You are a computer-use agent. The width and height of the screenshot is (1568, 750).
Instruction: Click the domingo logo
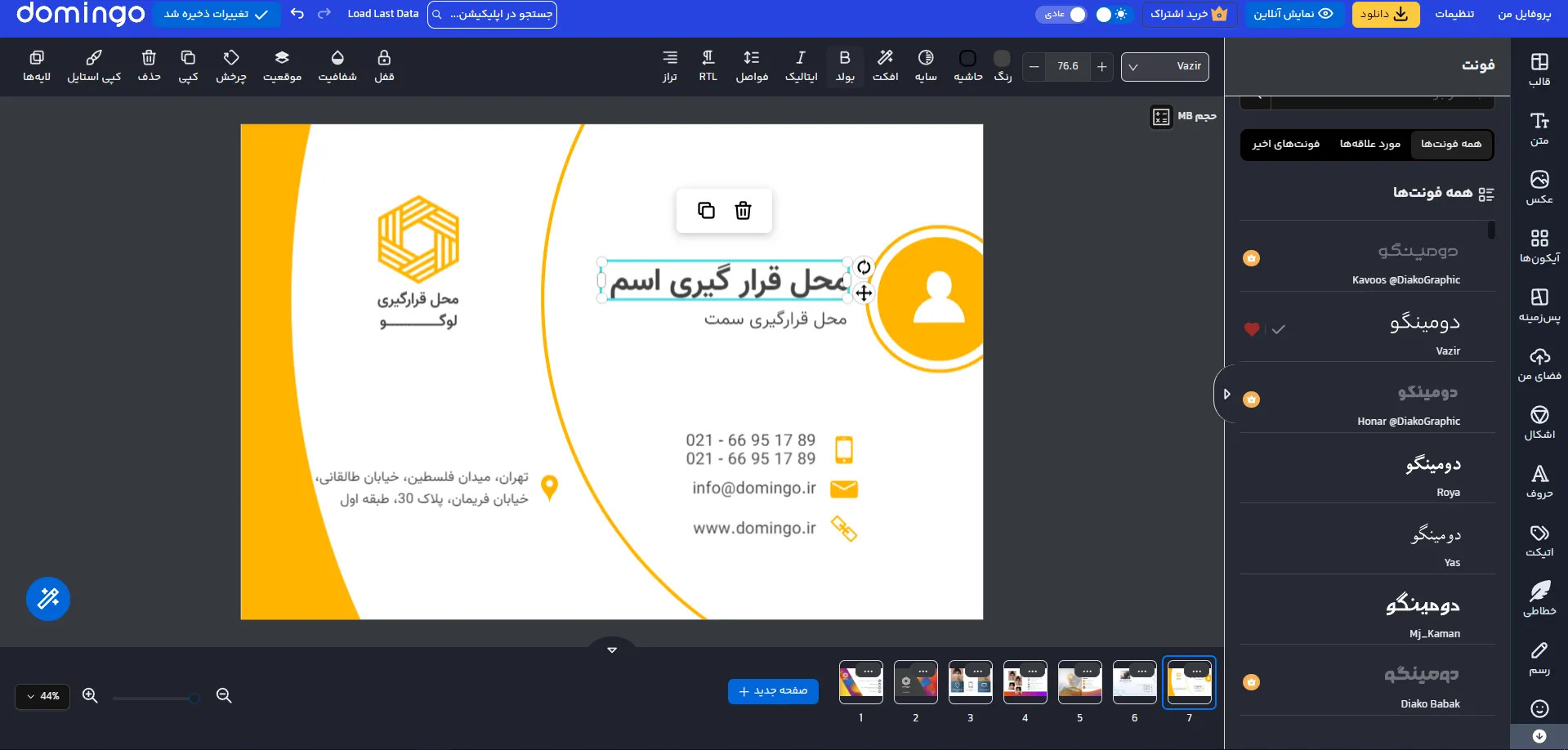80,14
